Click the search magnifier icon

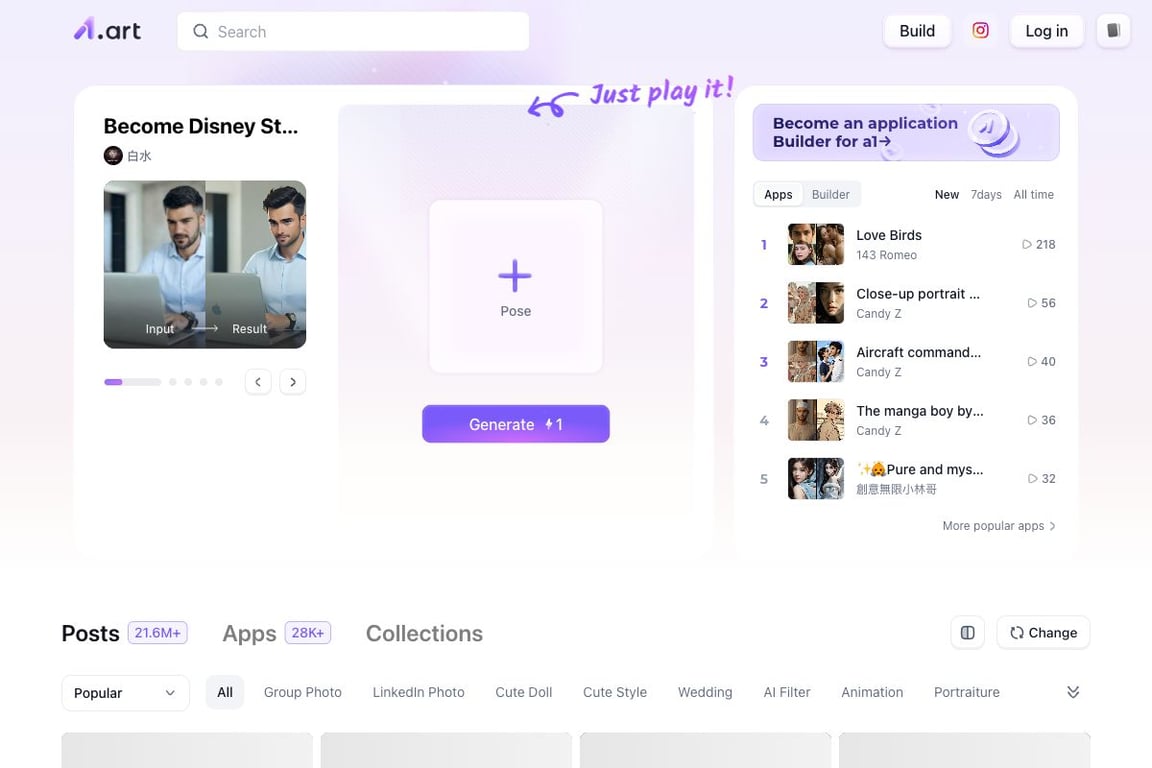point(201,32)
